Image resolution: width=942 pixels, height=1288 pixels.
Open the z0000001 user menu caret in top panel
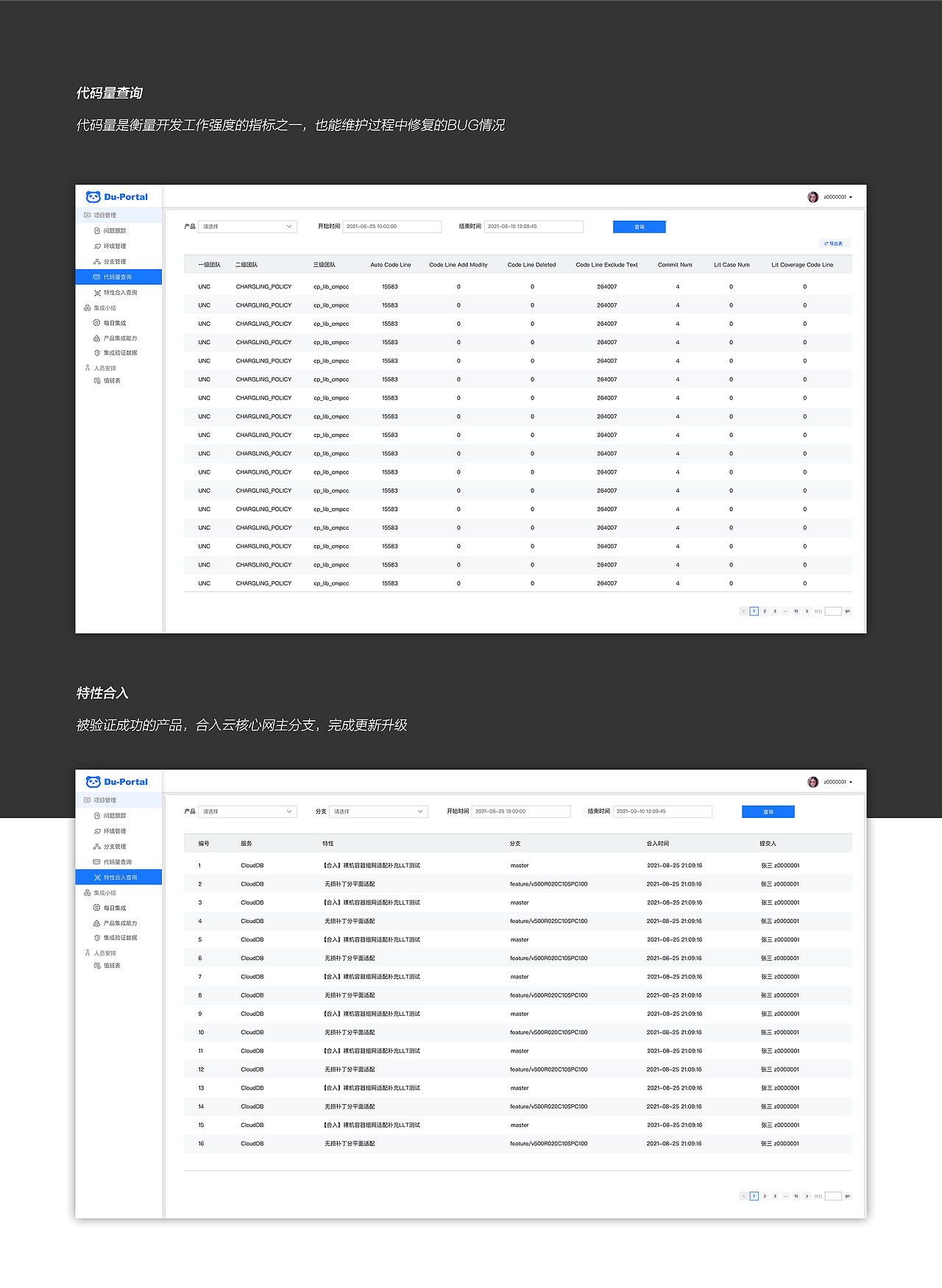click(851, 197)
